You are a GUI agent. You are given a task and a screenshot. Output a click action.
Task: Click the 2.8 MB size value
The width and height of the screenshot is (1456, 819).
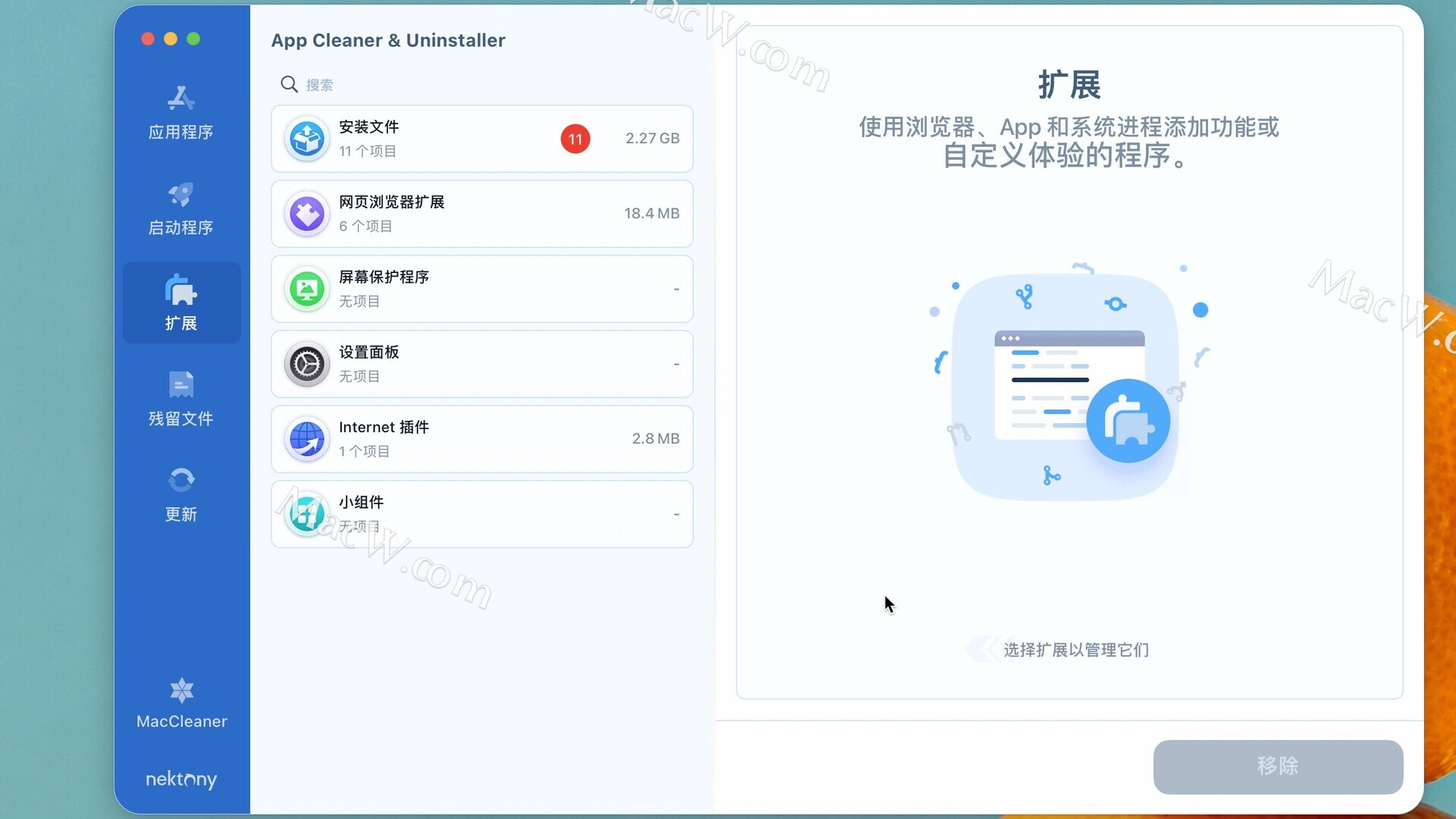point(656,438)
